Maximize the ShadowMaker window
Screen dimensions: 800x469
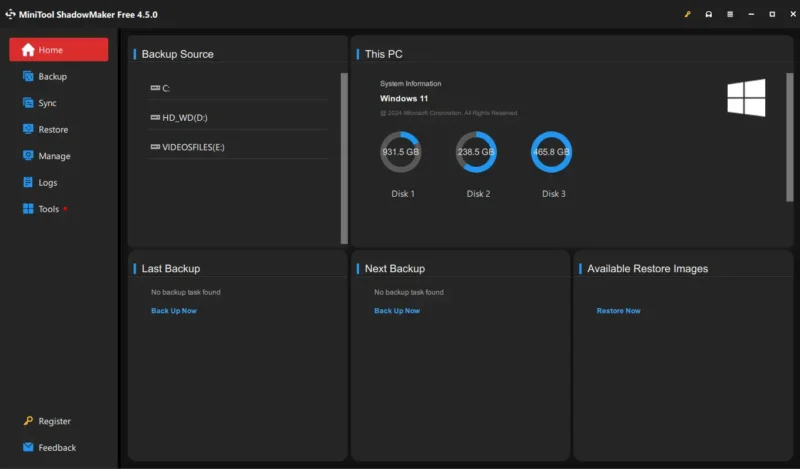pos(772,14)
